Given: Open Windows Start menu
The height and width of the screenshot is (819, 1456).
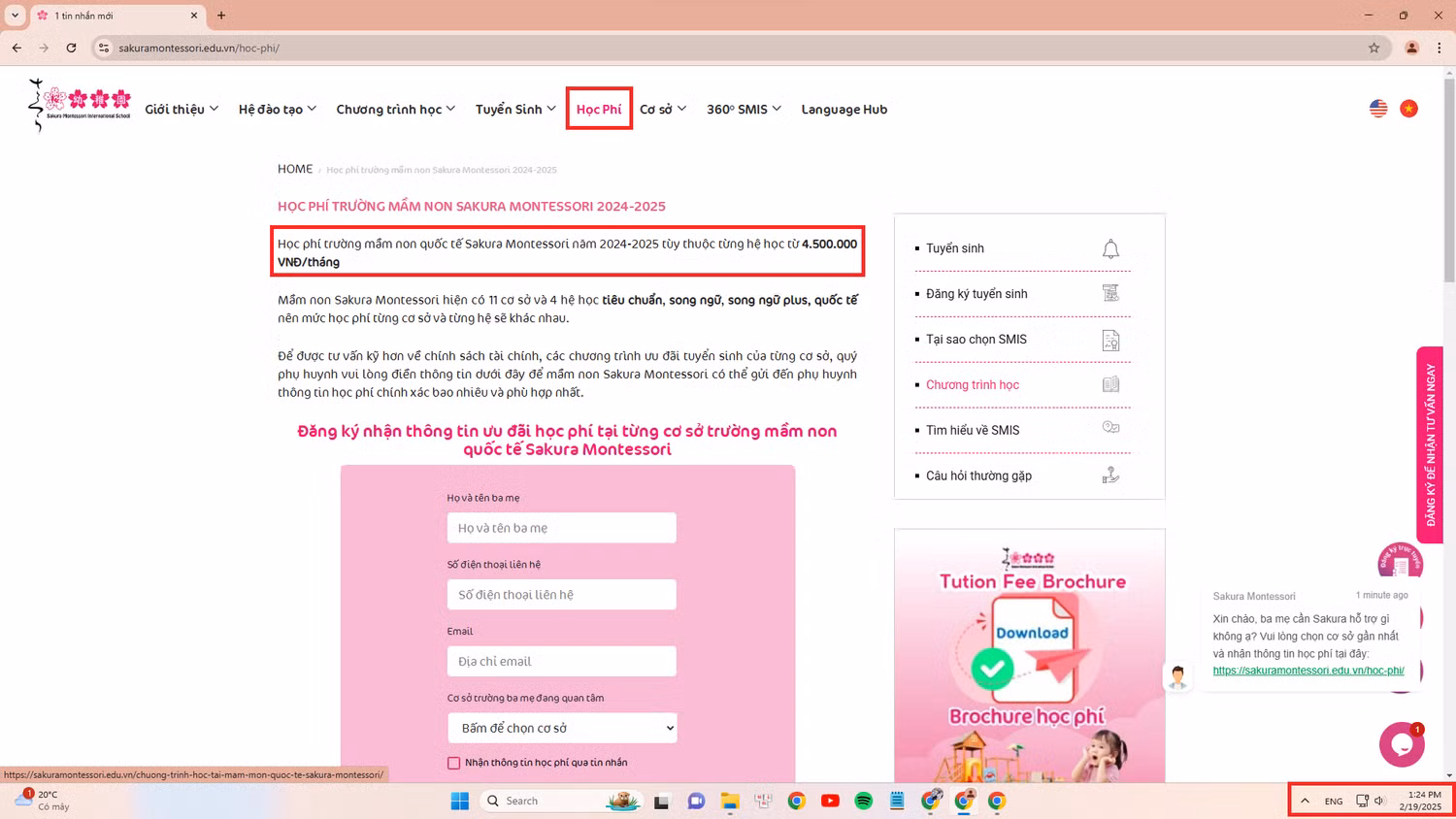Looking at the screenshot, I should coord(460,801).
